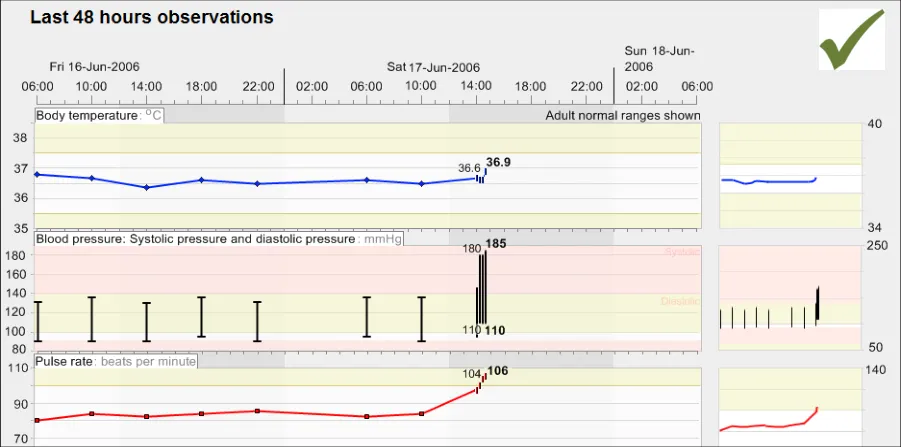Select the Fri 16-Jun-2006 date label
This screenshot has height=447, width=901.
[x=95, y=67]
